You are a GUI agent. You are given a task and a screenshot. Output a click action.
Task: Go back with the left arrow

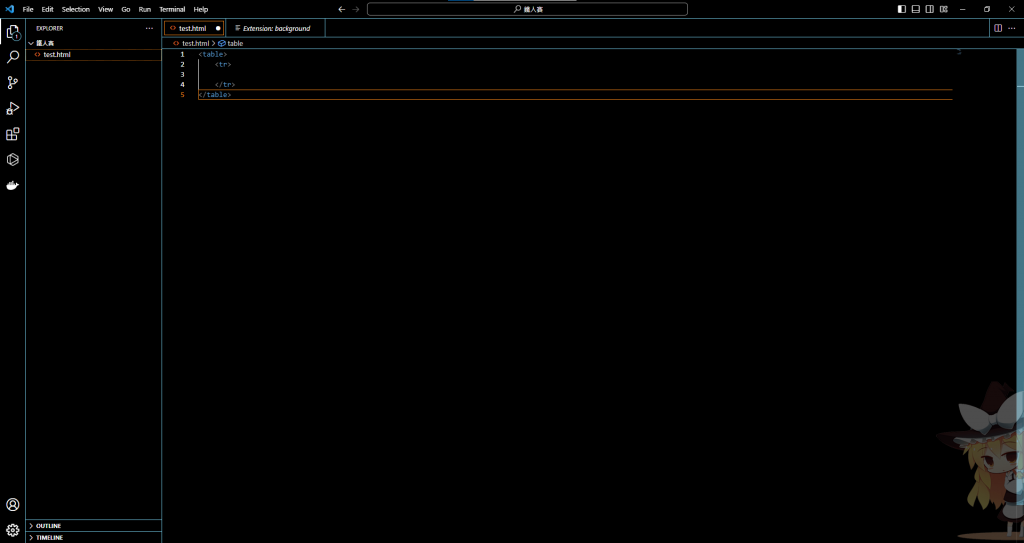pos(342,9)
